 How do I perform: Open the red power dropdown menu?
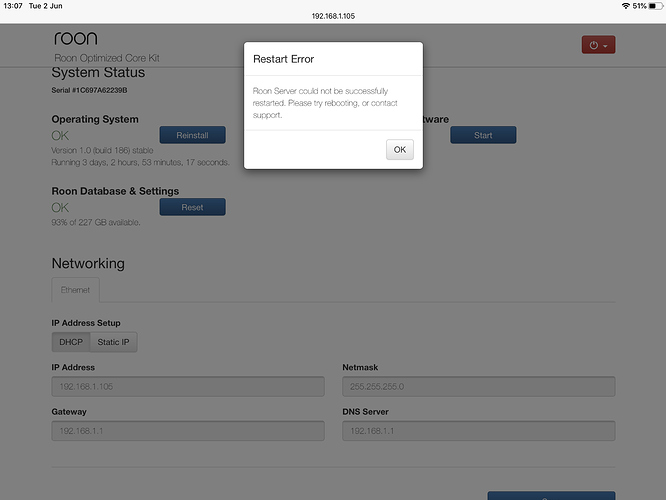click(598, 45)
